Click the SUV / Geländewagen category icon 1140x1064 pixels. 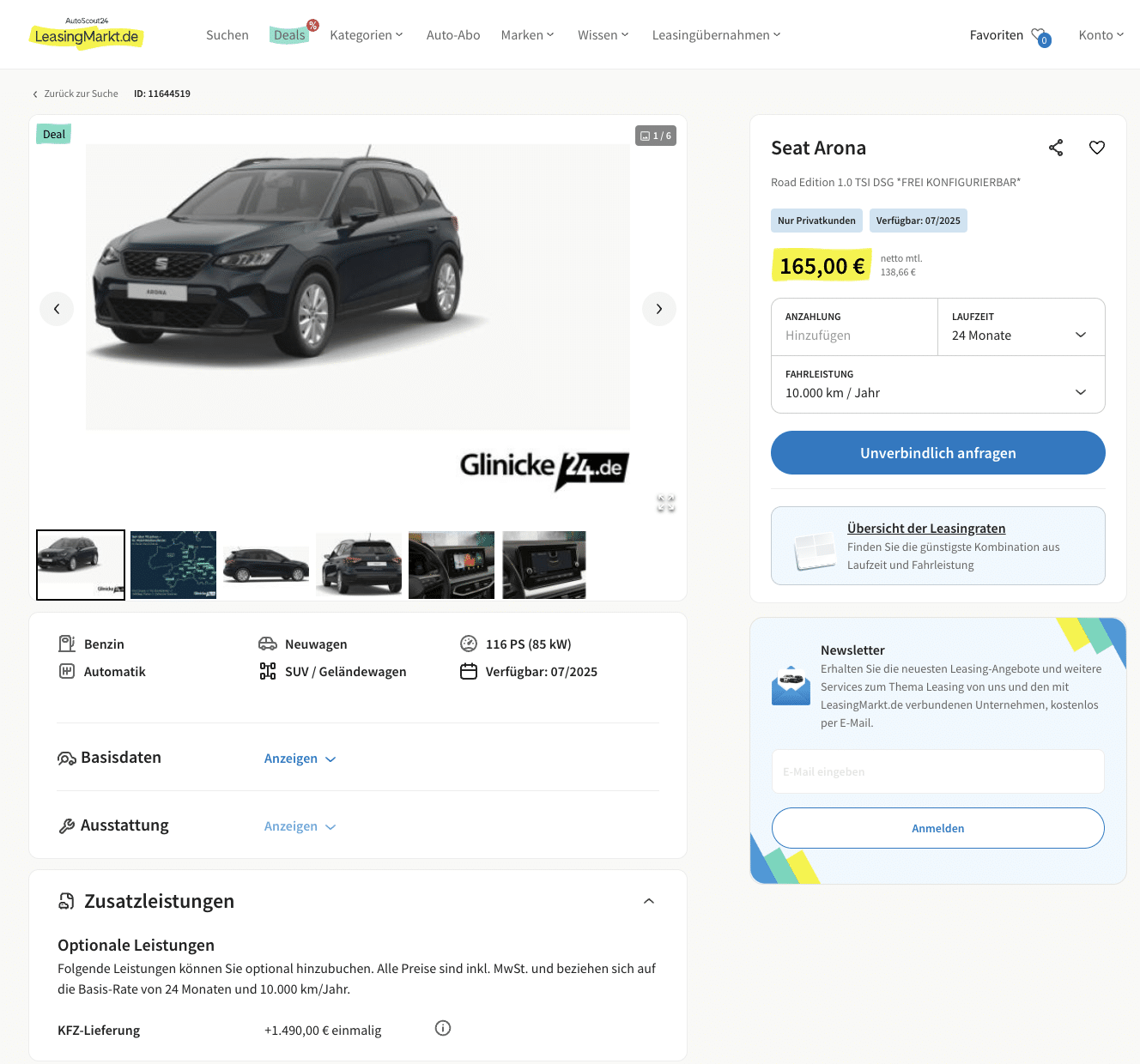[x=268, y=671]
